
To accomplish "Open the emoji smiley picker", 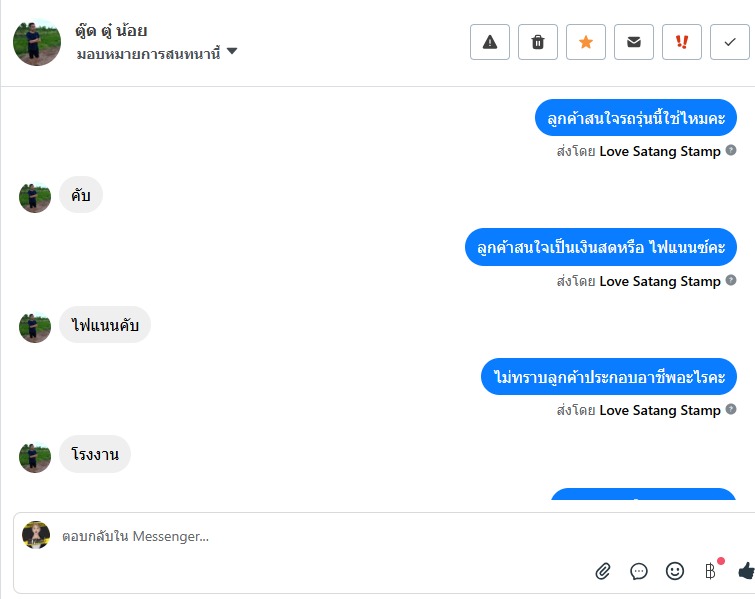I will tap(675, 571).
